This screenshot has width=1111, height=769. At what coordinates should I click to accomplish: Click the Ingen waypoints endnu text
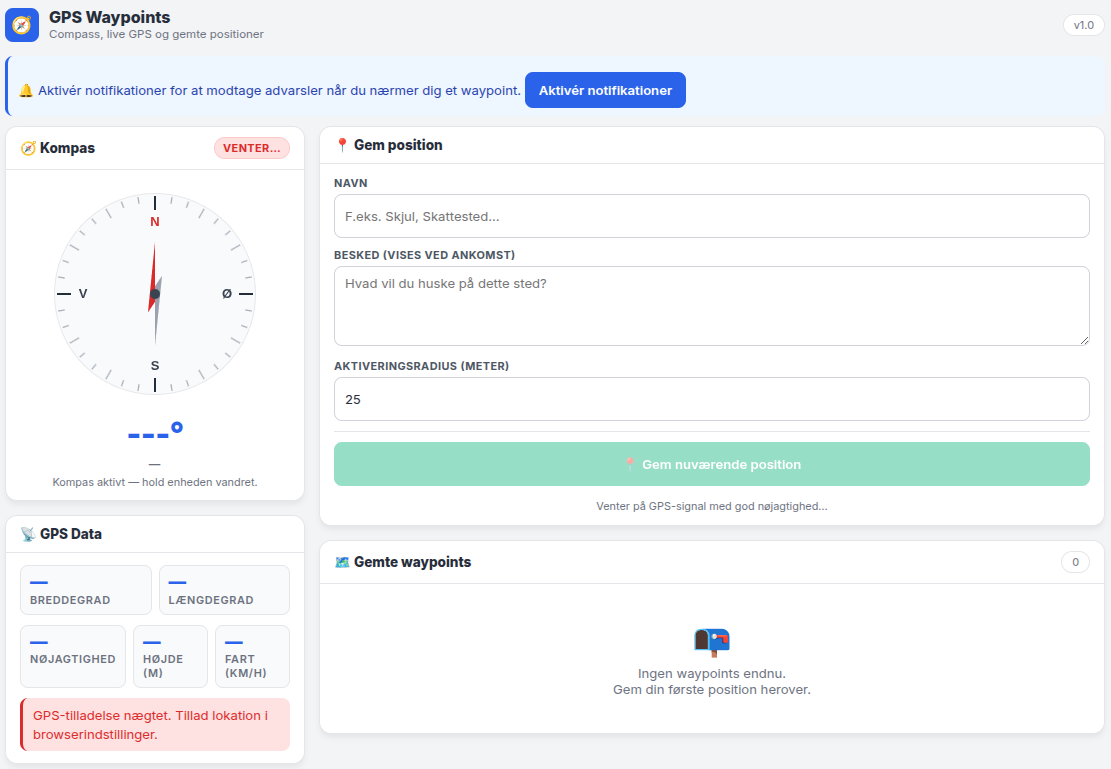click(x=711, y=673)
